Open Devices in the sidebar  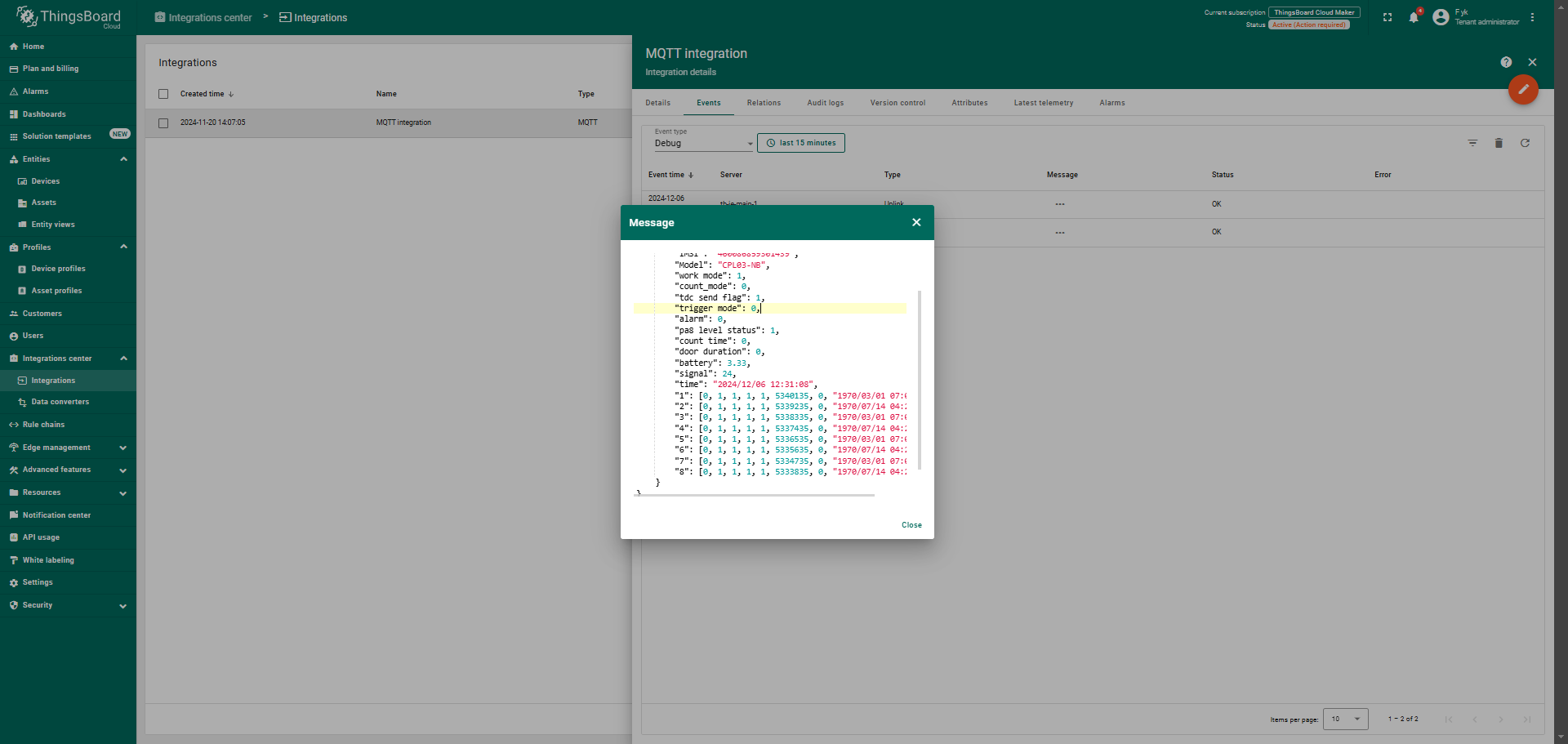(68, 181)
